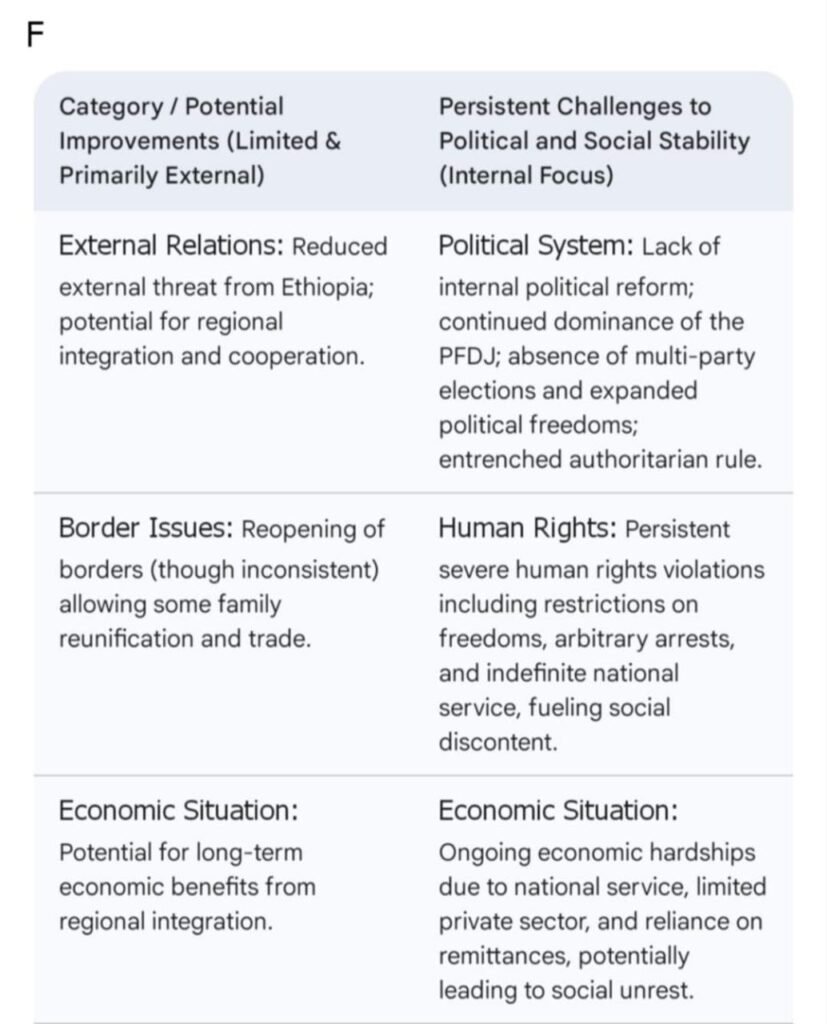Click the "entrenched authoritarian rule" line
Screen dimensions: 827x1024
click(x=600, y=460)
